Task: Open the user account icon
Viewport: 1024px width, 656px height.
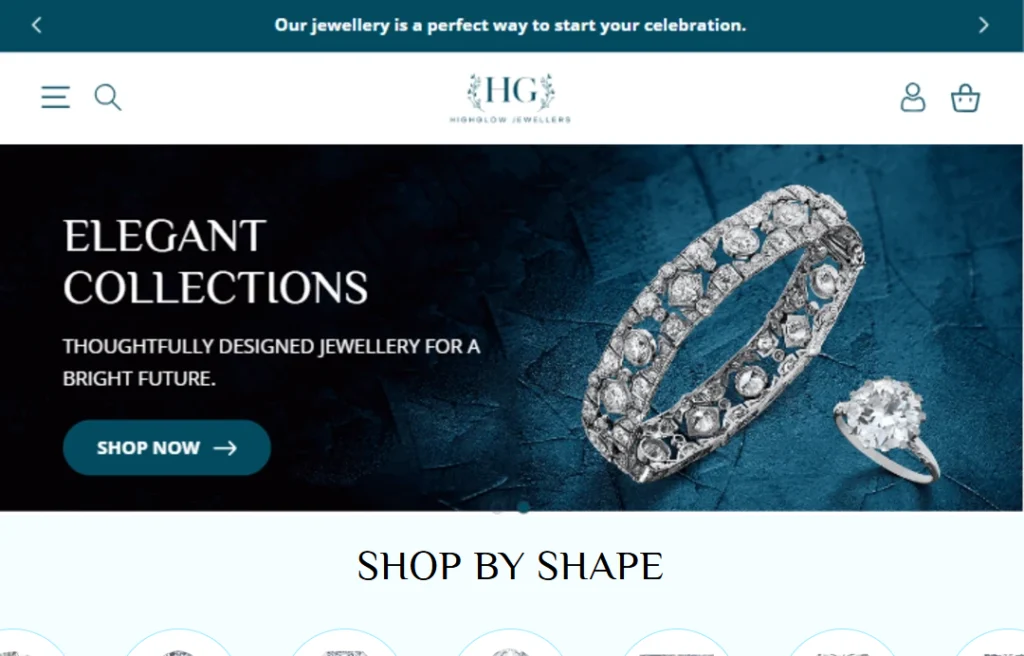Action: coord(912,97)
